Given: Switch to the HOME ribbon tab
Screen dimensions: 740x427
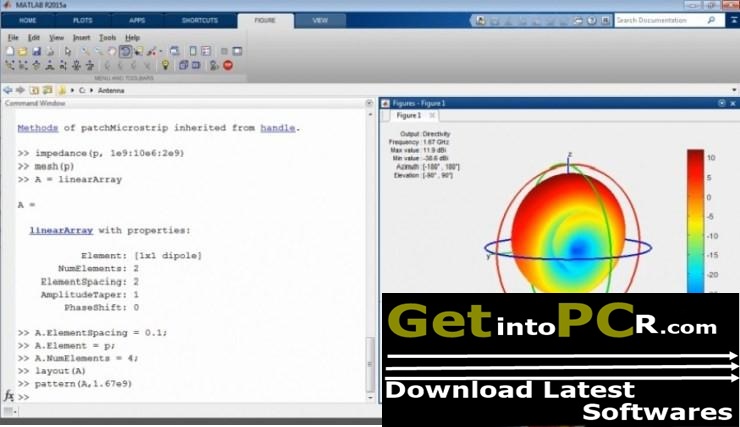Looking at the screenshot, I should point(27,20).
